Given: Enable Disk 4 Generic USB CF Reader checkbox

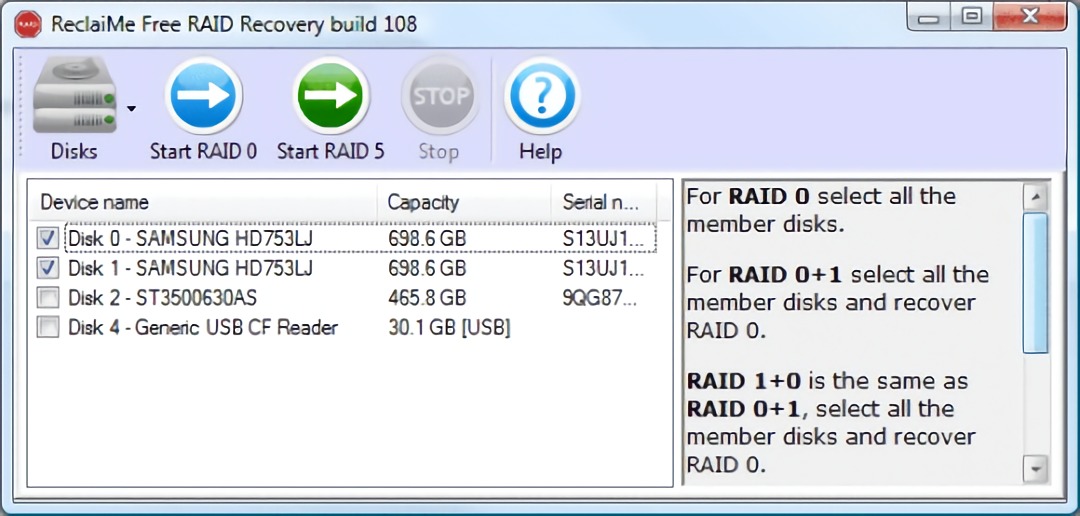Looking at the screenshot, I should point(47,328).
